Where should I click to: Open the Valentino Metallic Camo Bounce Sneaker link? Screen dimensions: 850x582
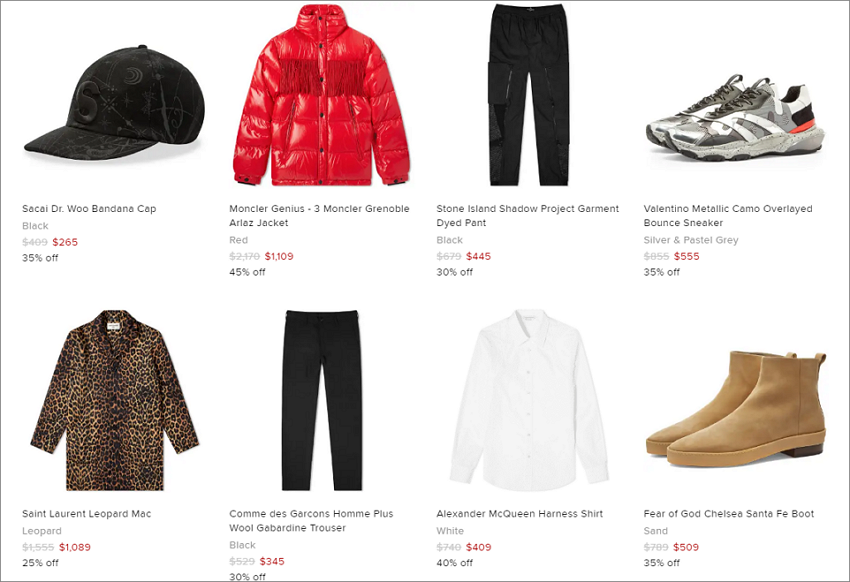(728, 216)
